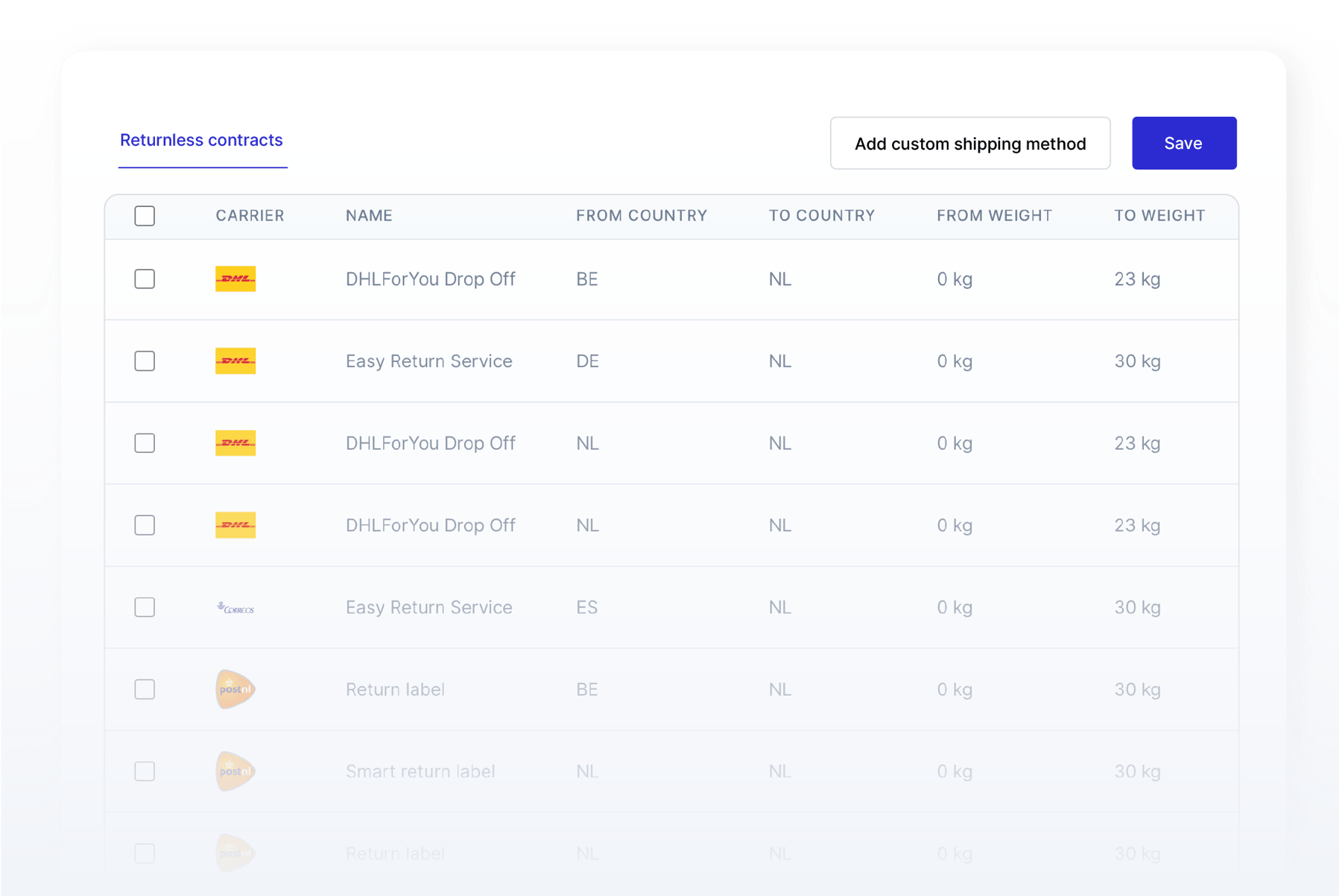1339x896 pixels.
Task: Click the PostNL logo beside Return label BE
Action: 235,689
